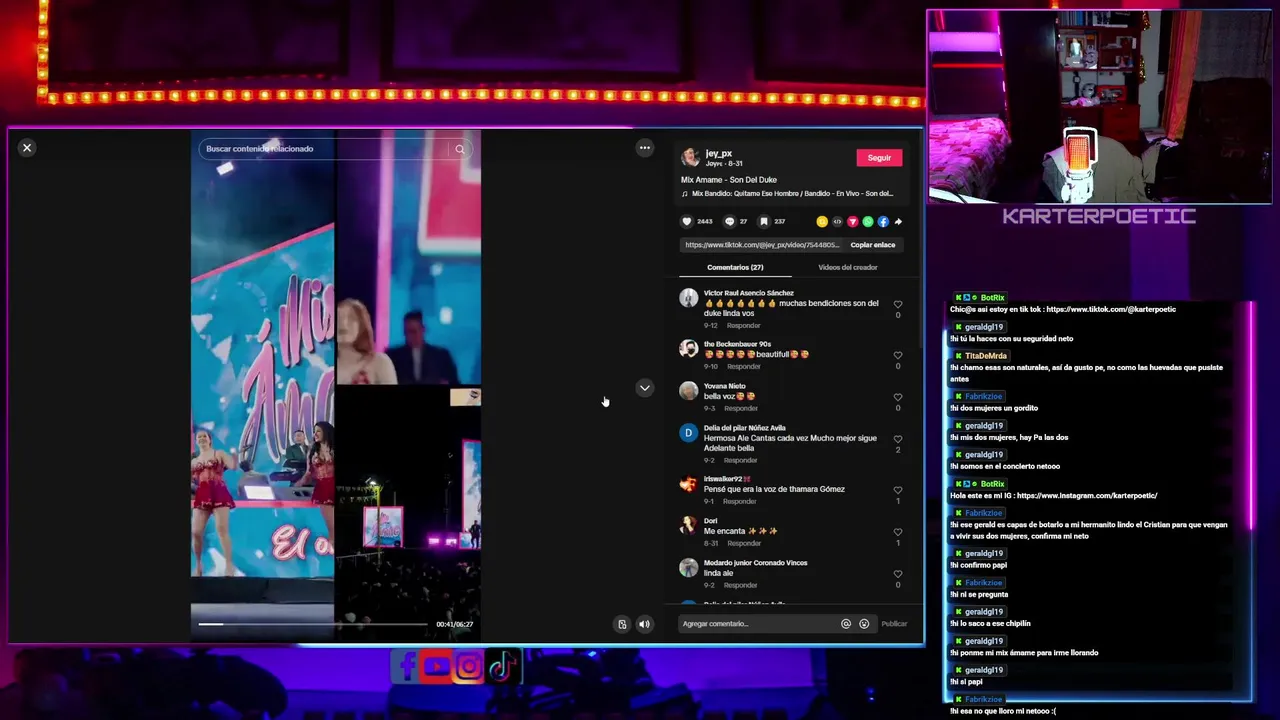
Task: Click the search magnifier icon
Action: pyautogui.click(x=460, y=149)
